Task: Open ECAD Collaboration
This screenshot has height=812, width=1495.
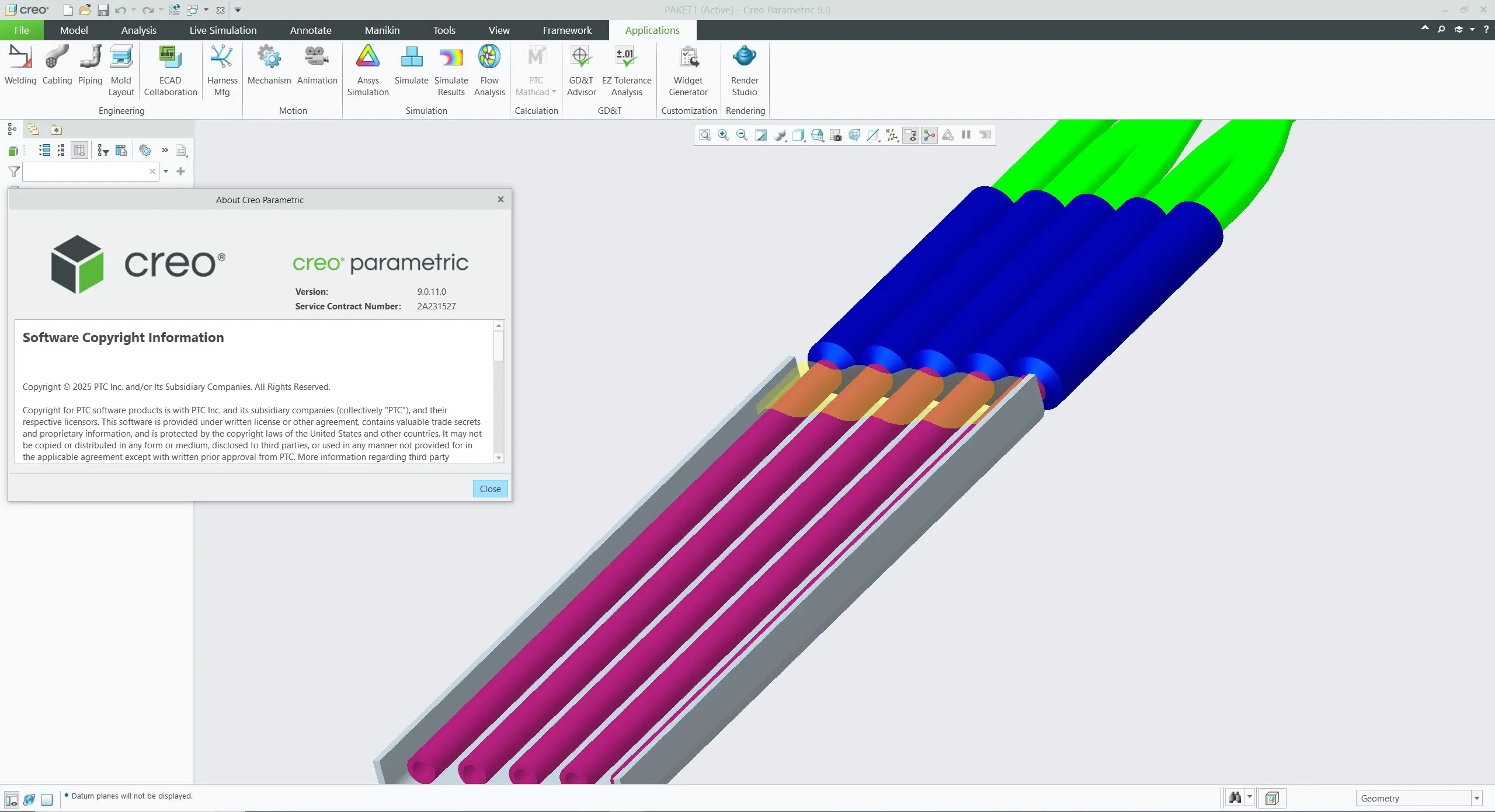Action: 171,71
